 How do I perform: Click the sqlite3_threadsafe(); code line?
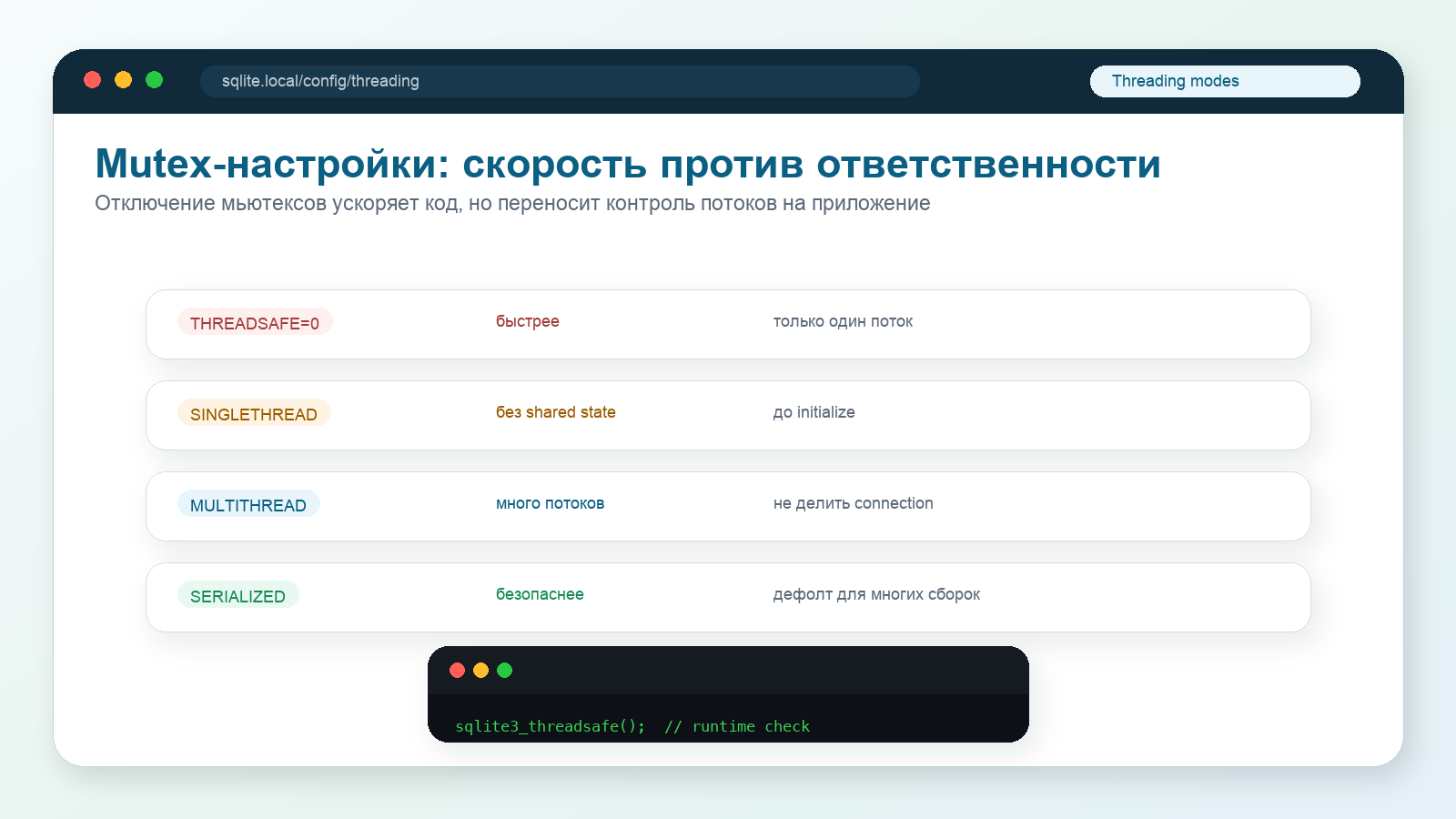point(632,726)
